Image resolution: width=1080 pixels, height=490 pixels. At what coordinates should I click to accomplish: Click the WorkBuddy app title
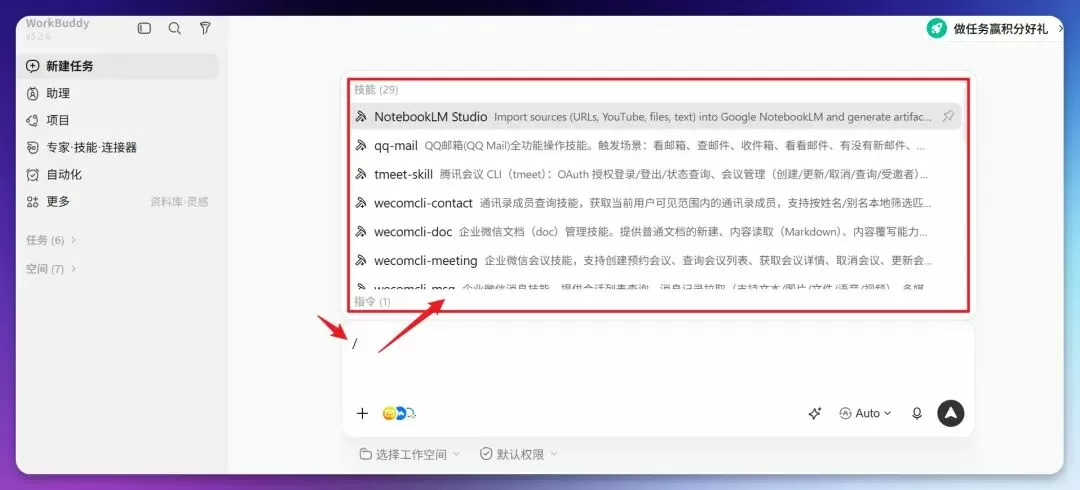coord(58,23)
